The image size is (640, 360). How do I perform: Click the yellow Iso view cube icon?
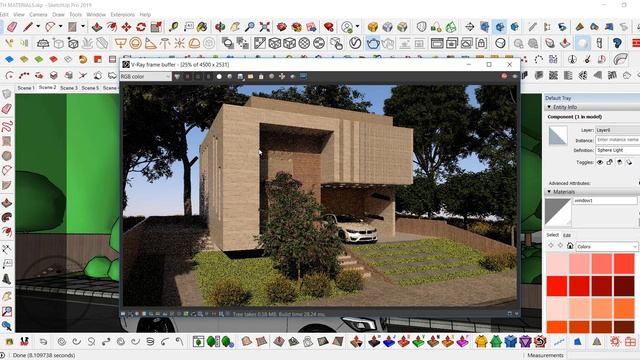click(x=372, y=27)
